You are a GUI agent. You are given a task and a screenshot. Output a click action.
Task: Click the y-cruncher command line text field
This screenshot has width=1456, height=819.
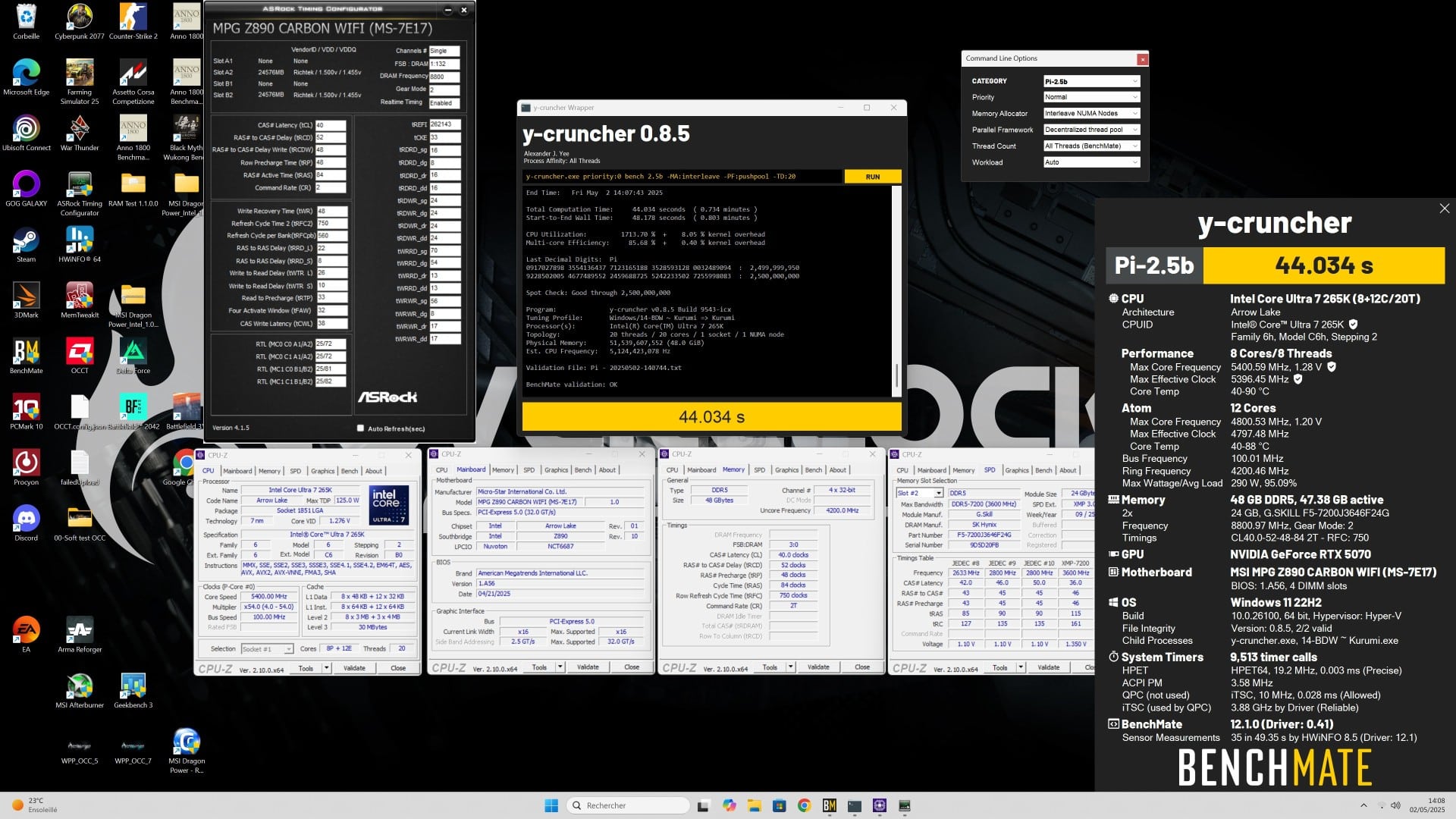[x=682, y=177]
